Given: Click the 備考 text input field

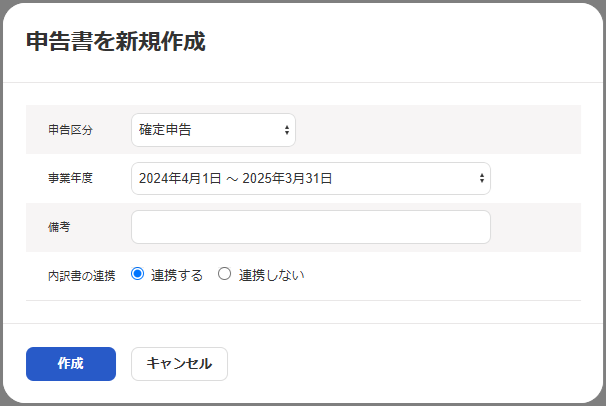Looking at the screenshot, I should (x=311, y=227).
